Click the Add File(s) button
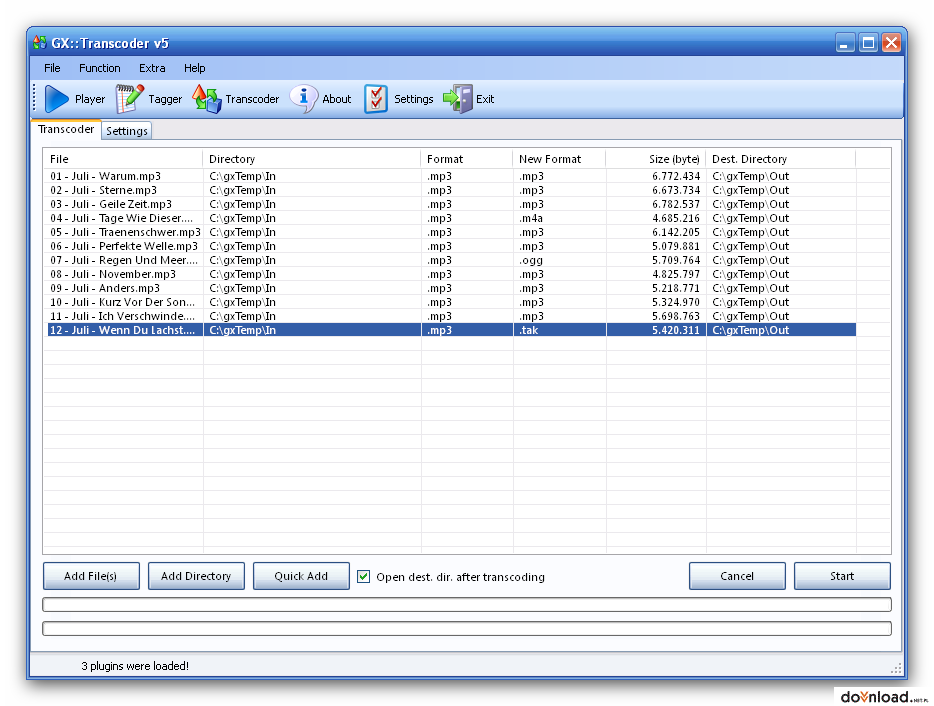Screen dimensions: 934x706 pos(91,576)
